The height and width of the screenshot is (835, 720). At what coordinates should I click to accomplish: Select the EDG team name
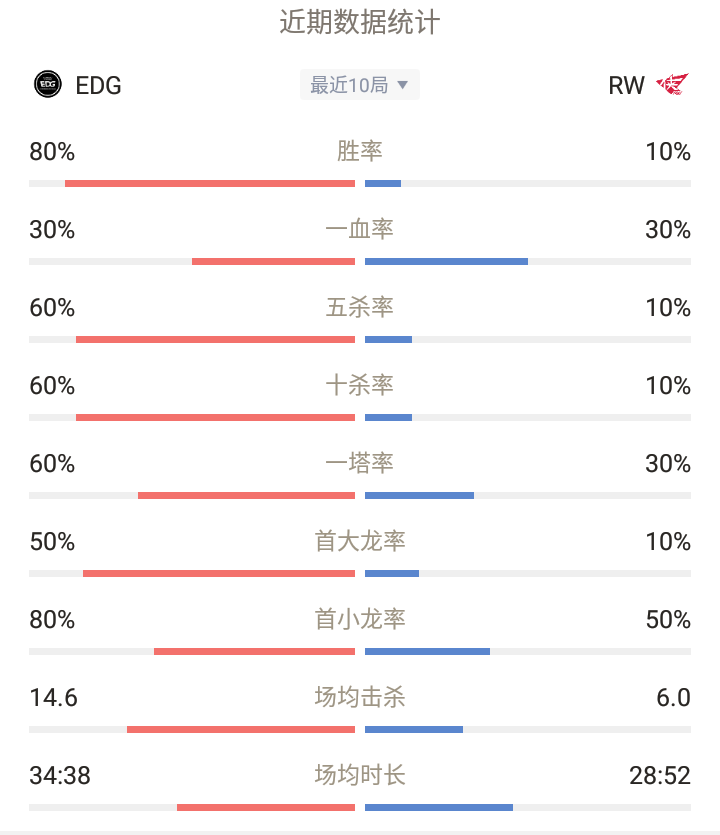[x=99, y=85]
